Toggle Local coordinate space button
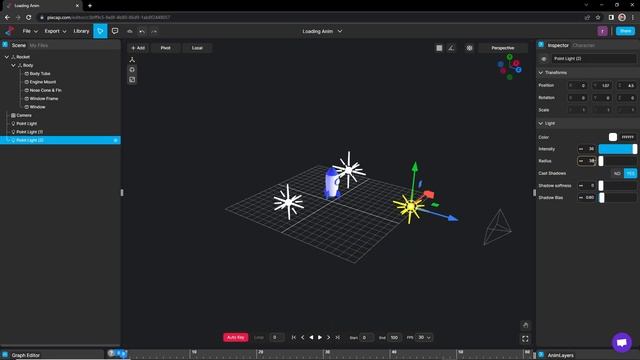640x360 pixels. pos(197,48)
